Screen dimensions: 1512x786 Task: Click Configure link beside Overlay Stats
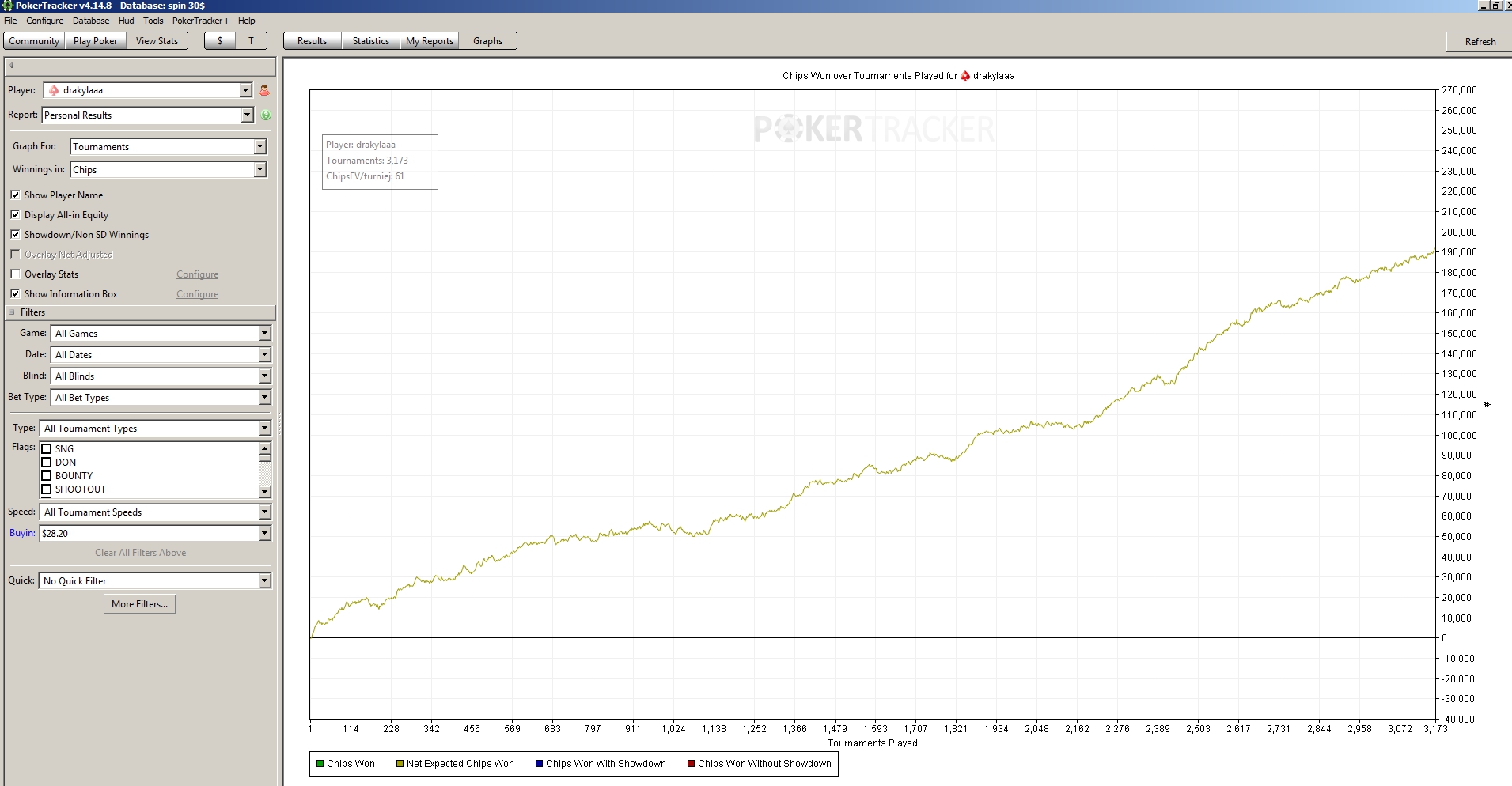coord(198,274)
